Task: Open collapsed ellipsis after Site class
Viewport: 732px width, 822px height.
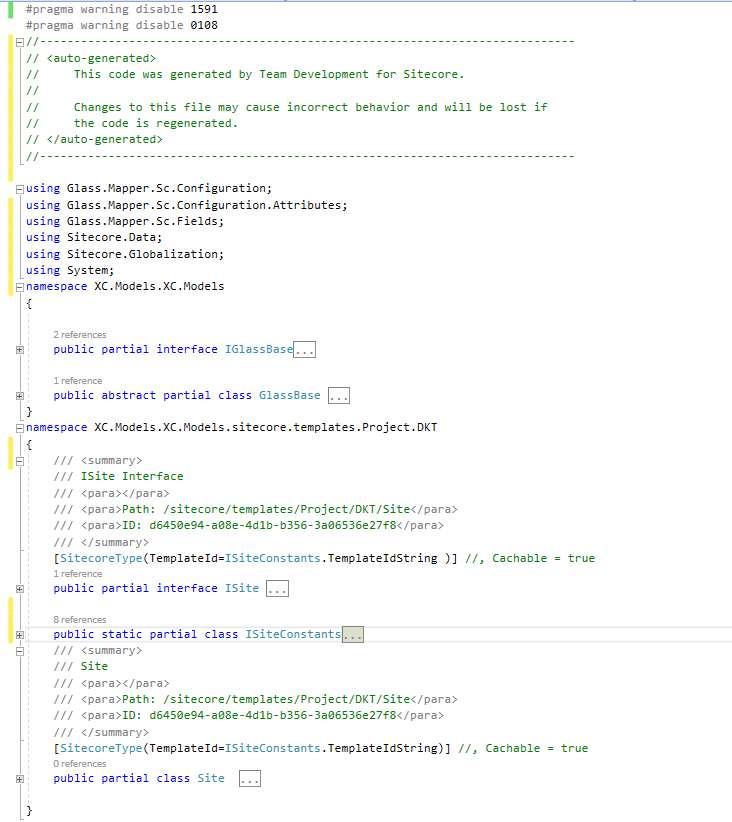Action: point(250,778)
